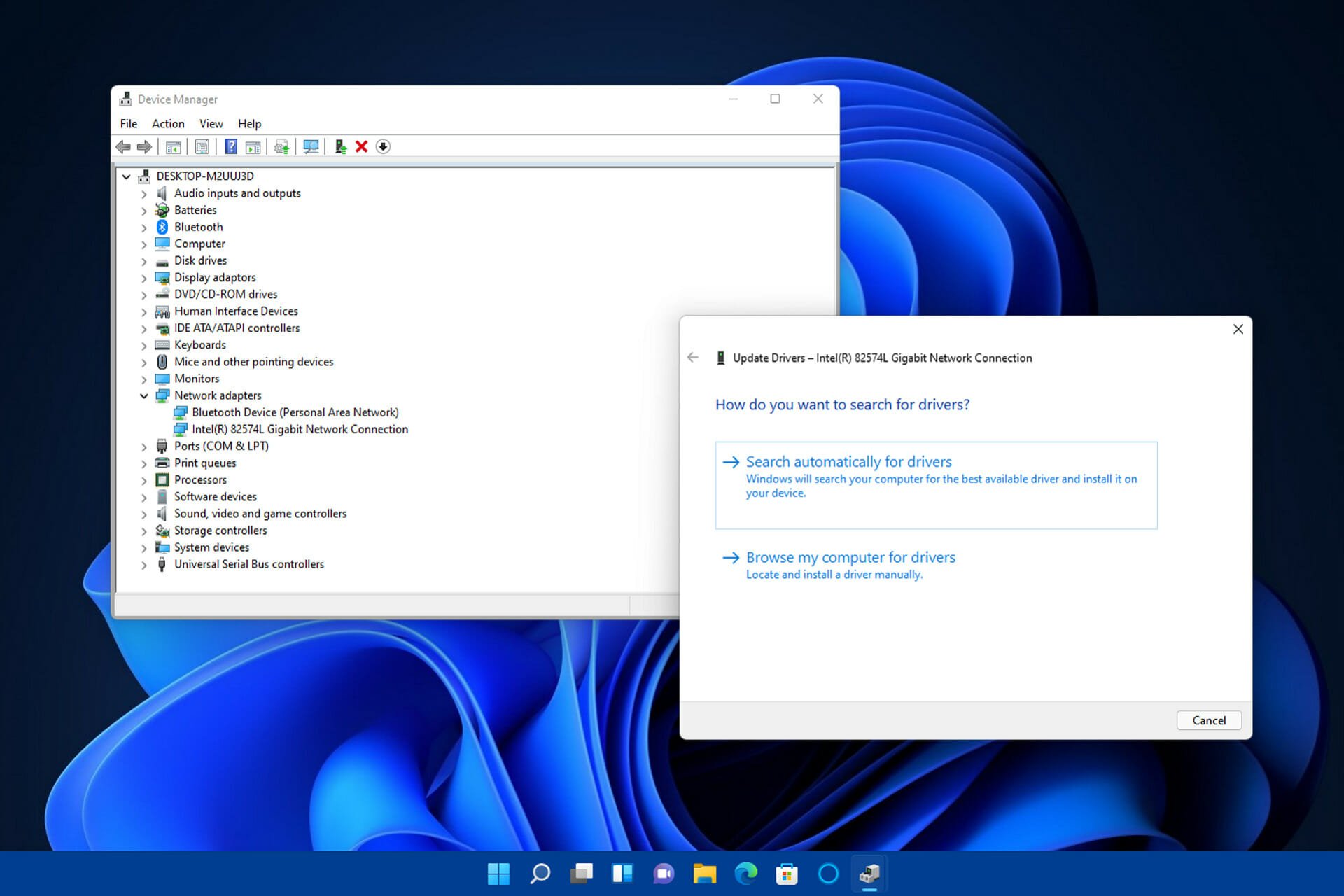
Task: Collapse the Network adapters category
Action: pyautogui.click(x=144, y=396)
